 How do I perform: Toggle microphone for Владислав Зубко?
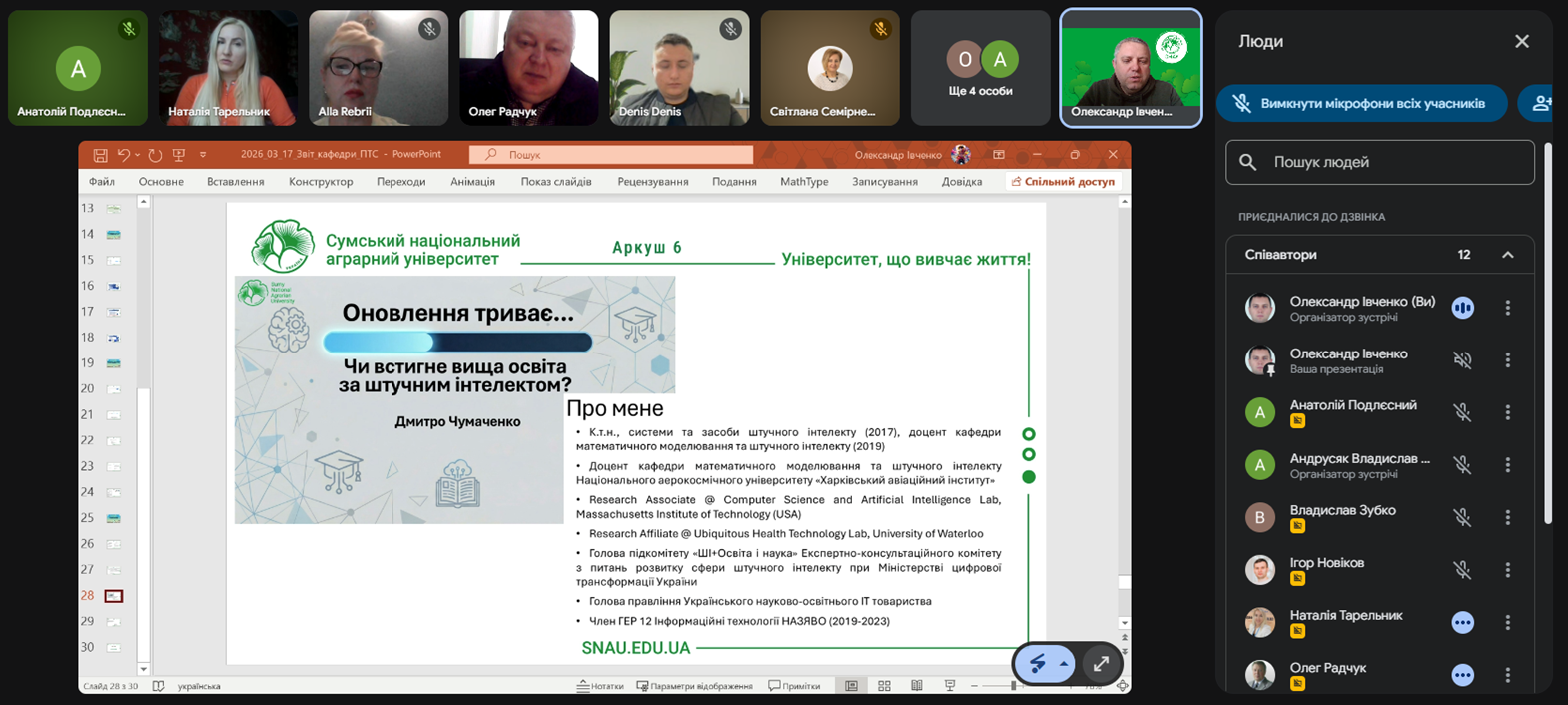coord(1462,517)
